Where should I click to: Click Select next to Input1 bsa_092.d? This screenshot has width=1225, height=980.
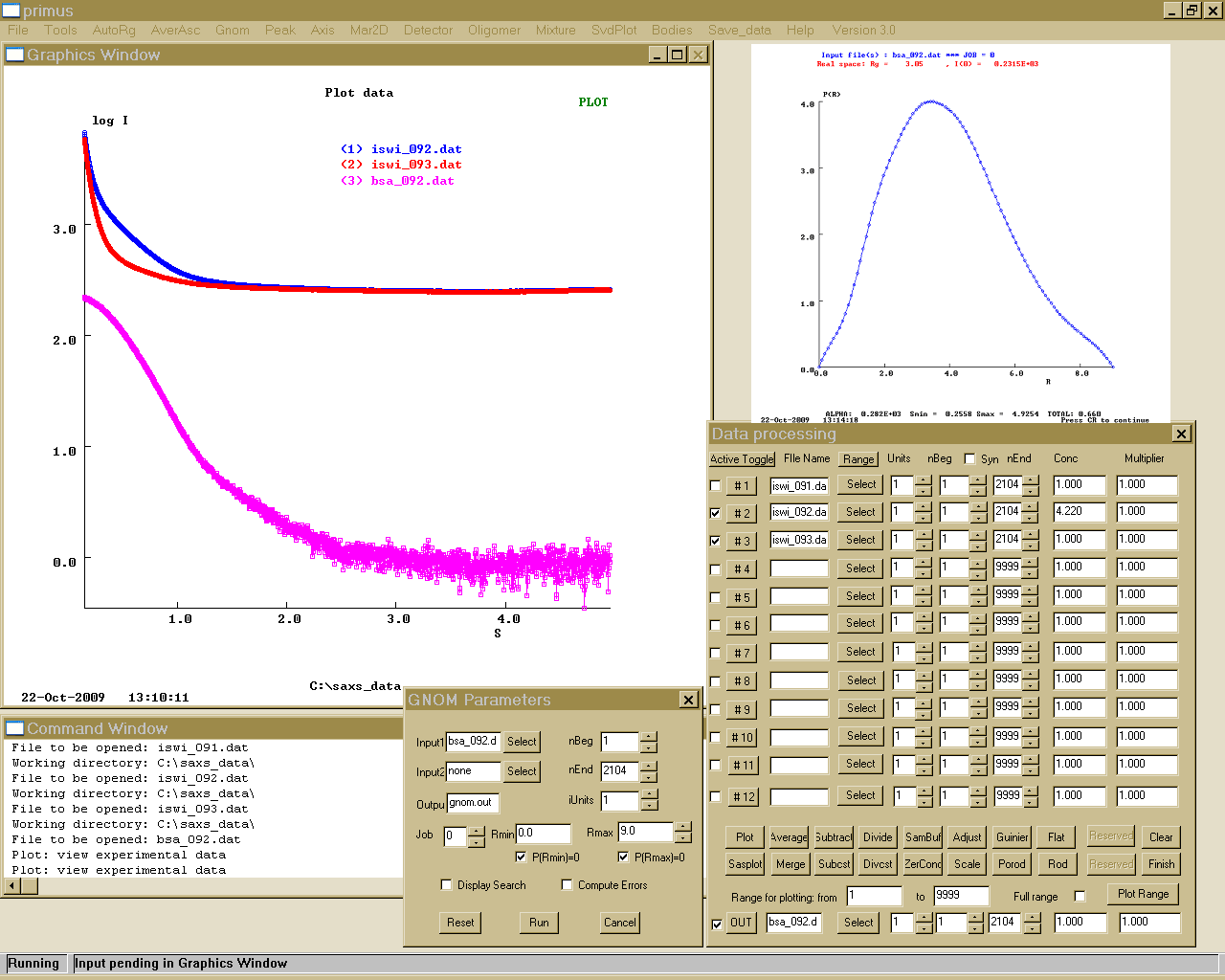pyautogui.click(x=522, y=742)
